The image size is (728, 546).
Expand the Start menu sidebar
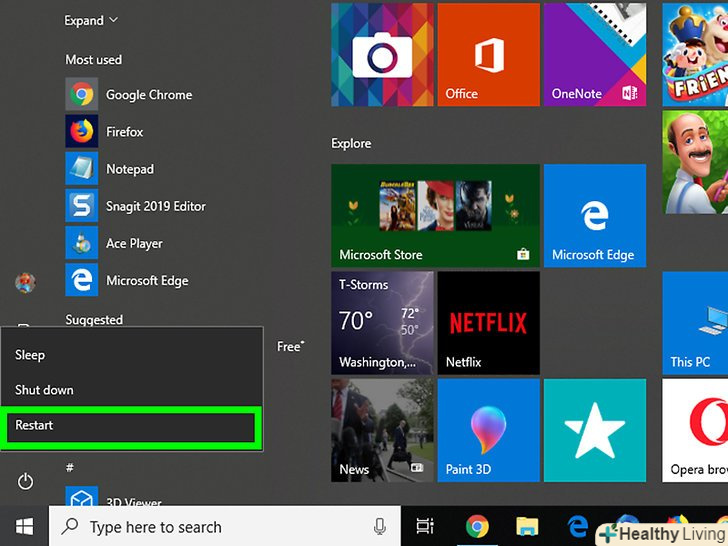91,20
